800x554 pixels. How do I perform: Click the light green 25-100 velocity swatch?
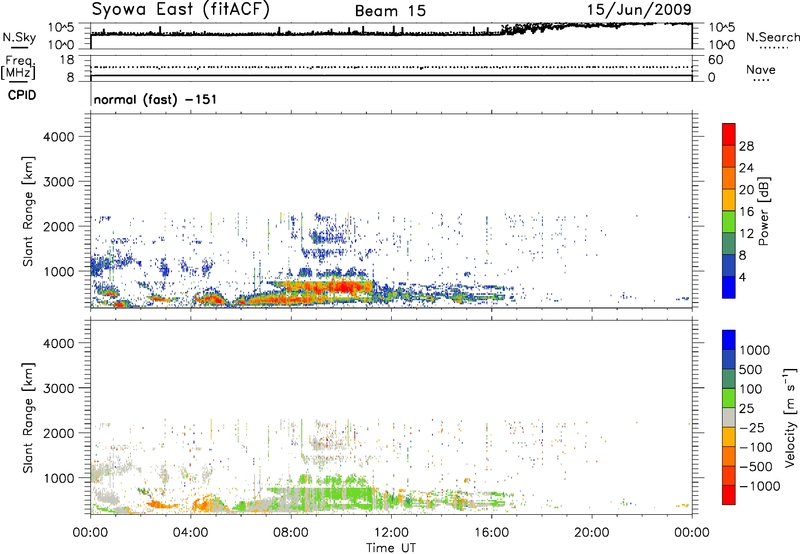click(x=729, y=398)
